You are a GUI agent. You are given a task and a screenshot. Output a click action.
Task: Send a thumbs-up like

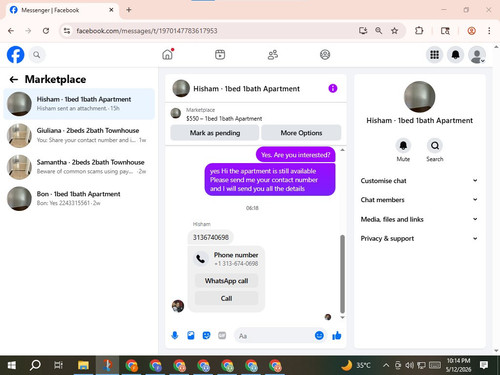pyautogui.click(x=337, y=335)
